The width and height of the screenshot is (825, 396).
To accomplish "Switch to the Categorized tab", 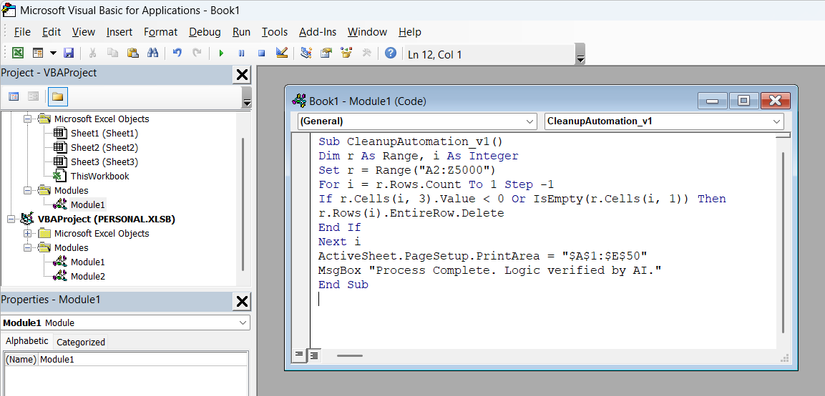I will click(81, 342).
